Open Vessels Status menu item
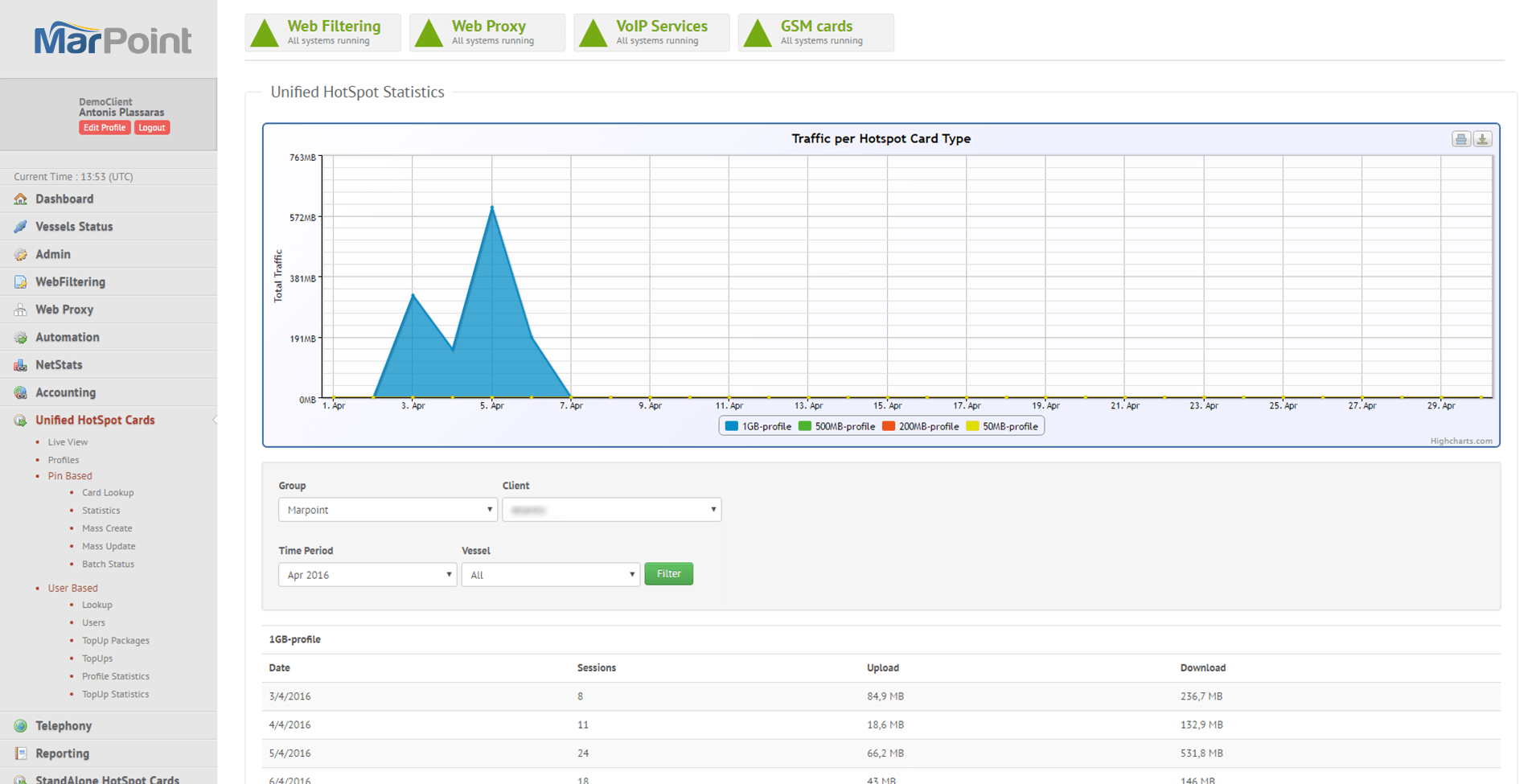 [x=74, y=227]
